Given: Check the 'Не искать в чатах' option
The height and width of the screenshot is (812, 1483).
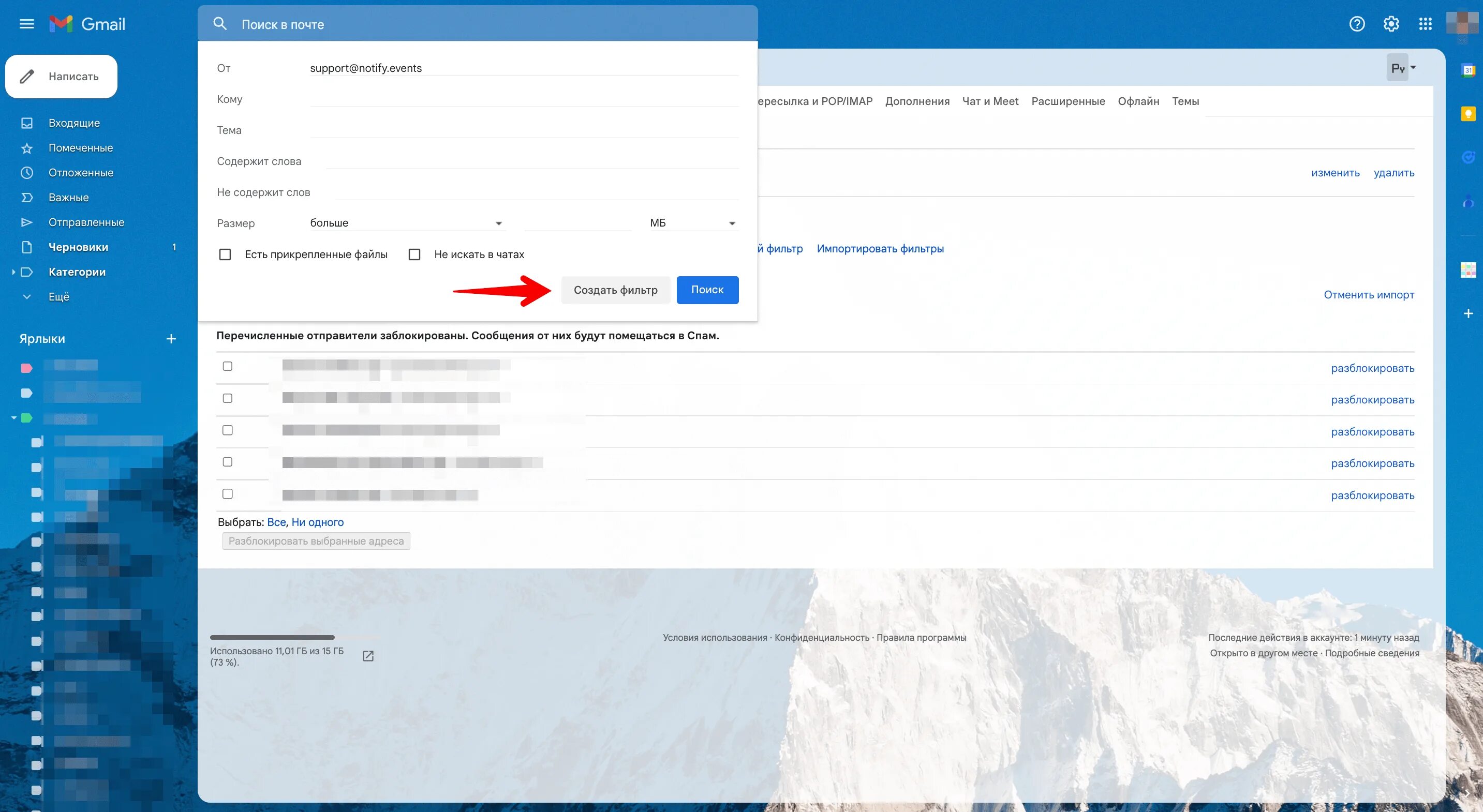Looking at the screenshot, I should [414, 254].
